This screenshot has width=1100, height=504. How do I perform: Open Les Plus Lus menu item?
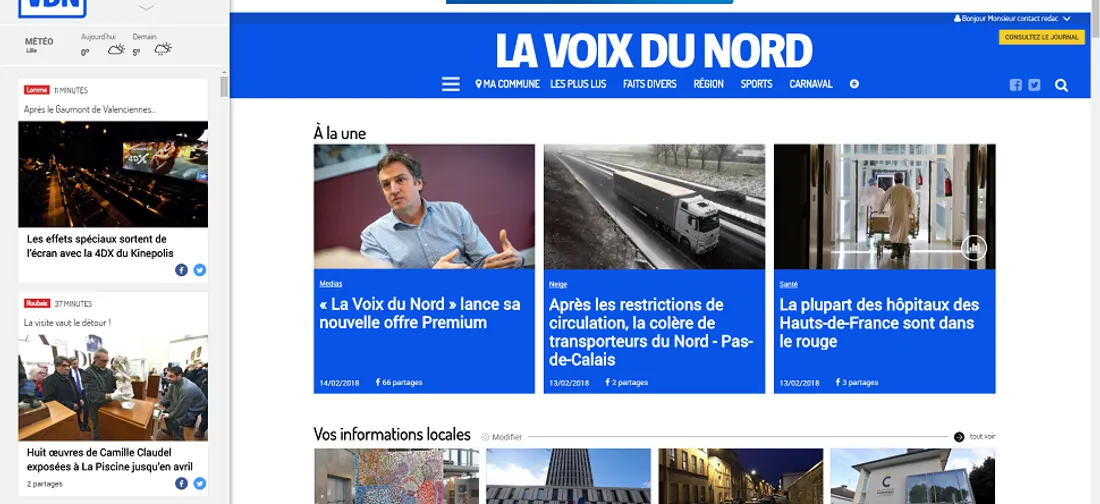tap(578, 84)
